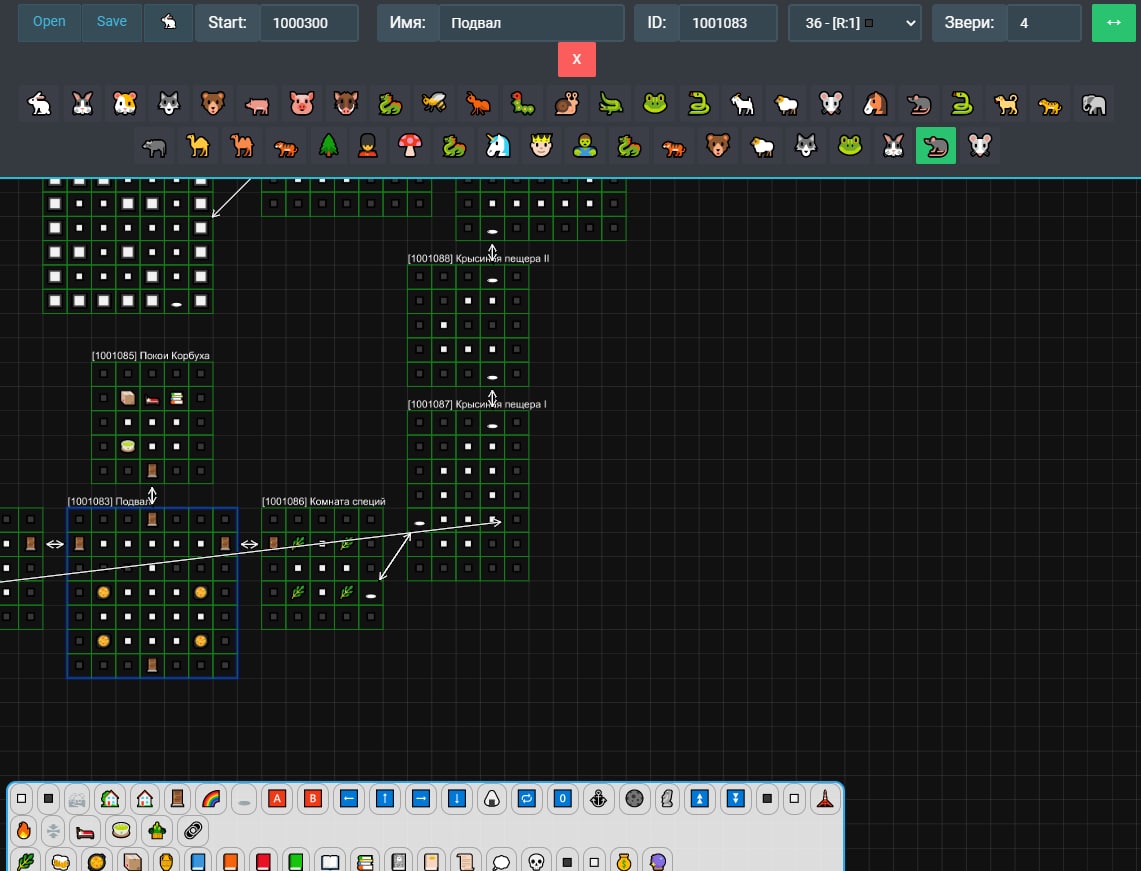This screenshot has width=1141, height=871.
Task: Select the blue down arrow tool
Action: coord(456,799)
